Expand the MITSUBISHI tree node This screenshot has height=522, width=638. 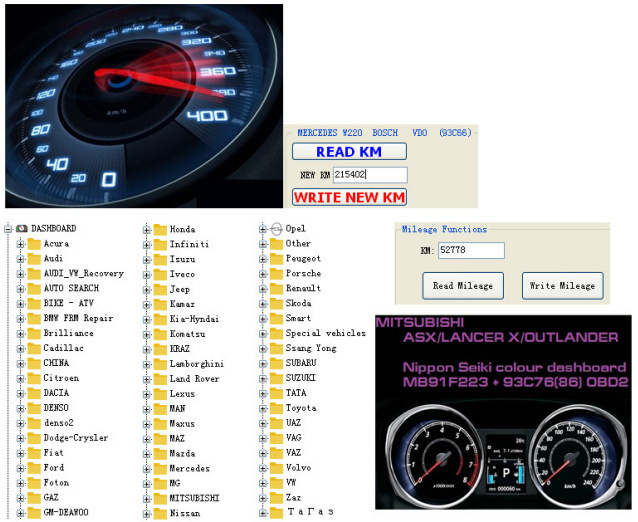[146, 499]
